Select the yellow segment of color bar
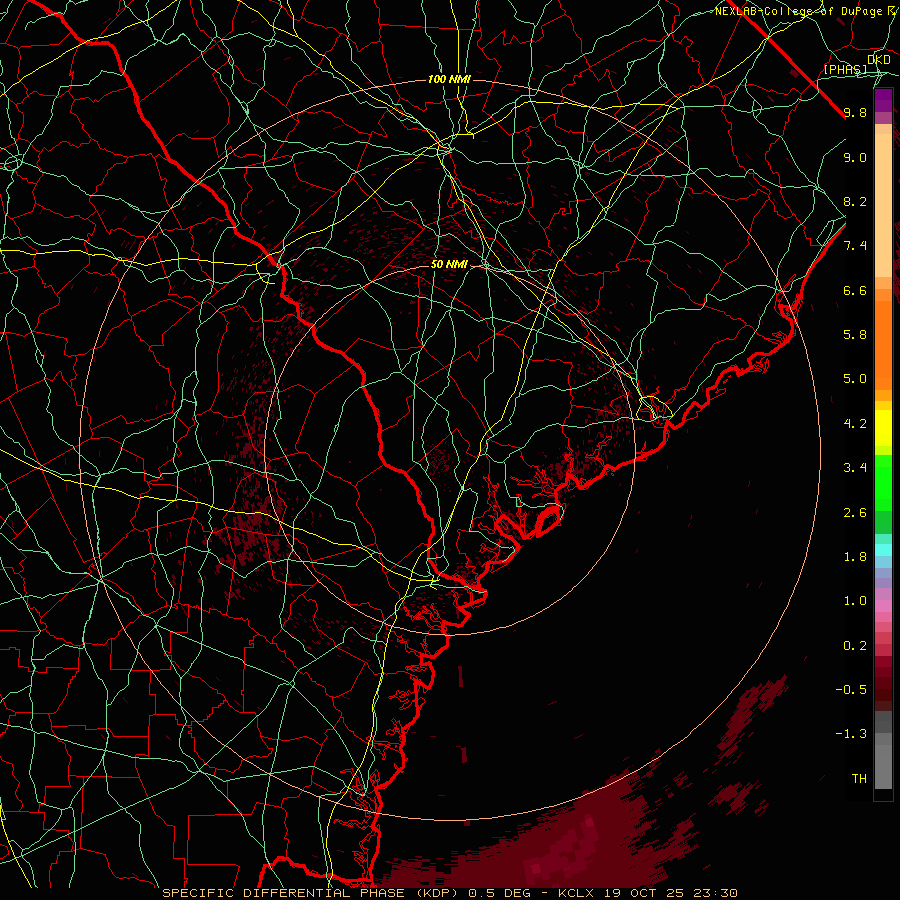This screenshot has width=900, height=900. pos(883,428)
